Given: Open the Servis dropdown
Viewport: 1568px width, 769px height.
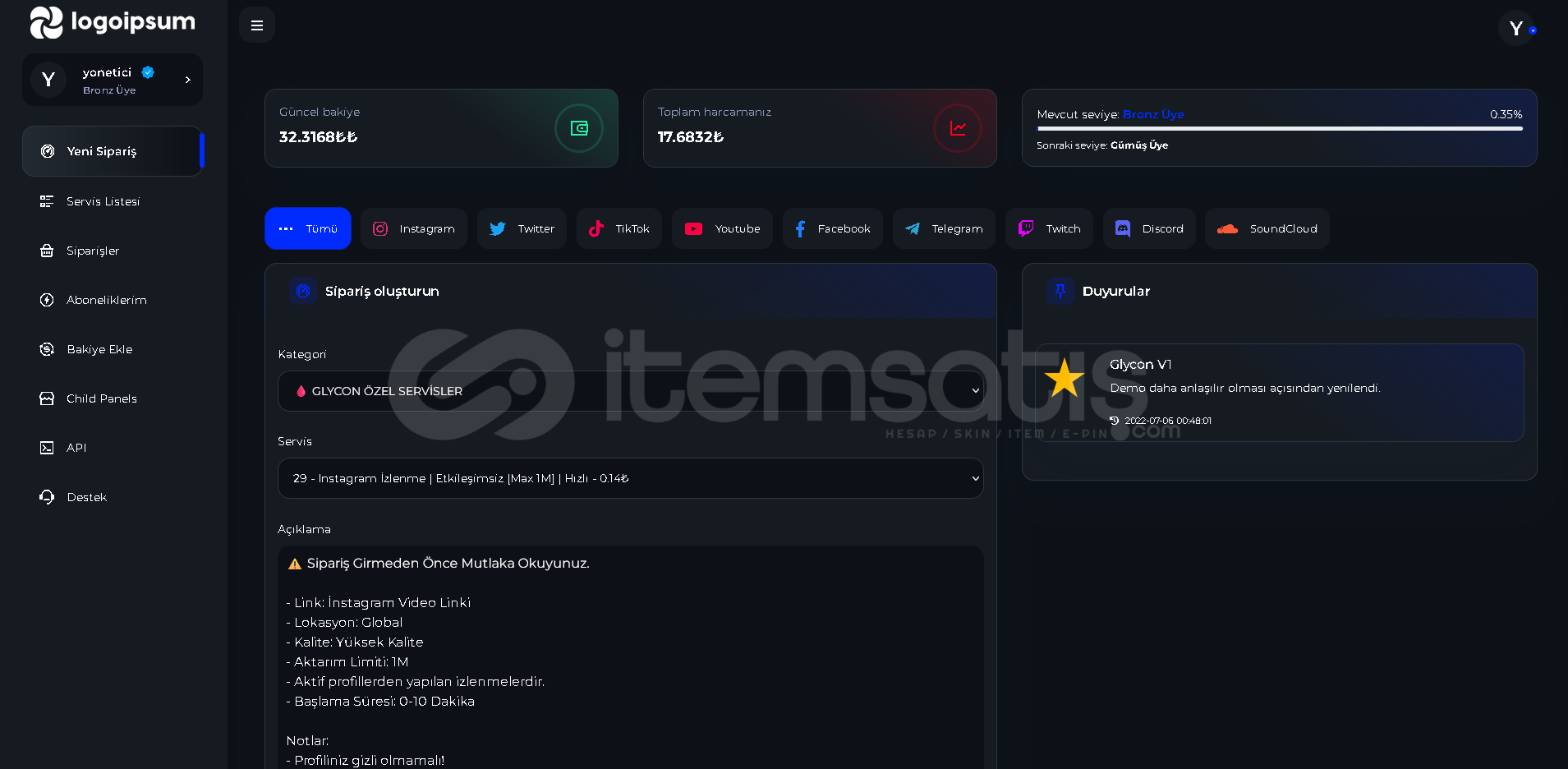Looking at the screenshot, I should click(631, 478).
